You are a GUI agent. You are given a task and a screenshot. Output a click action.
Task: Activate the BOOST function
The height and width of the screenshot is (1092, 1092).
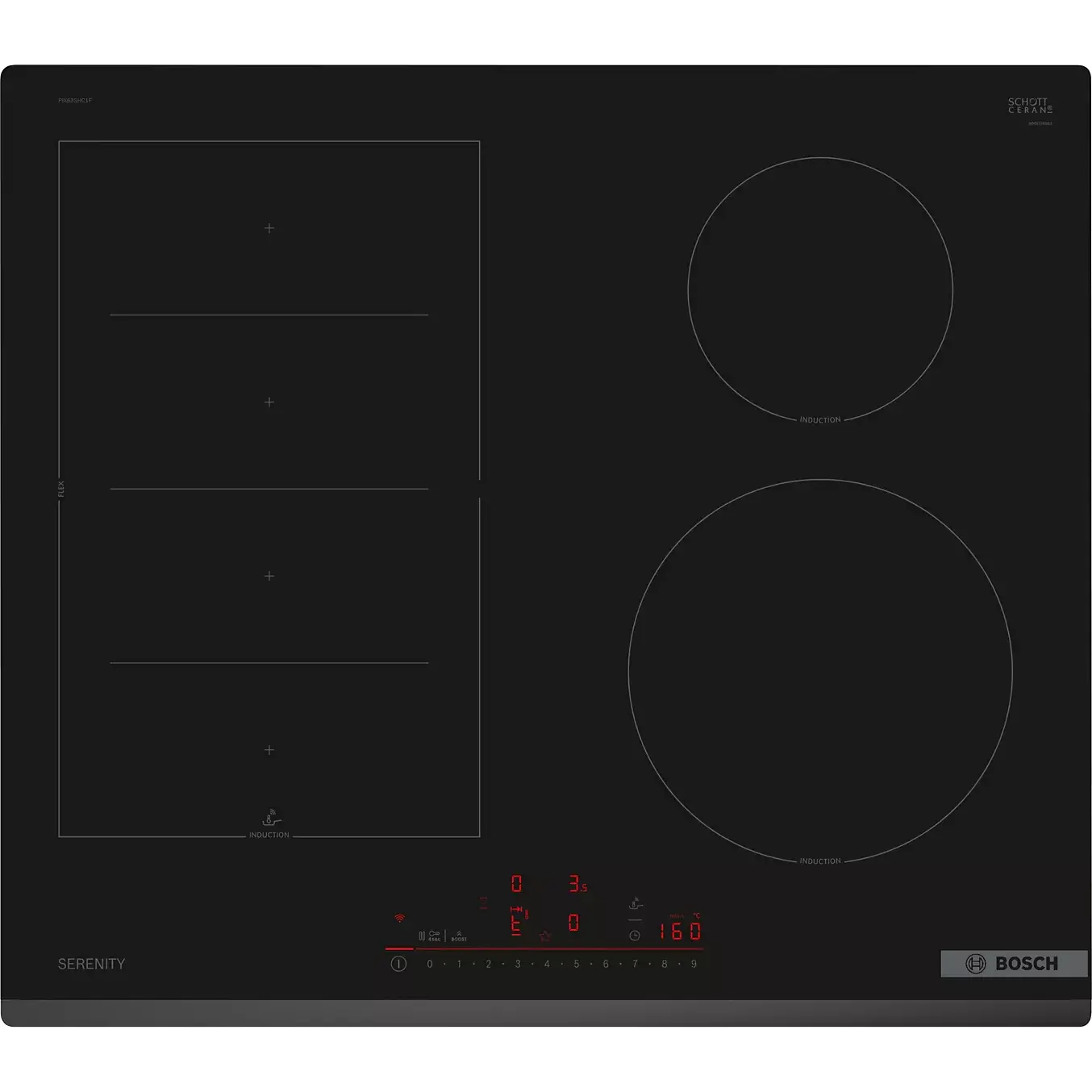pos(459,936)
